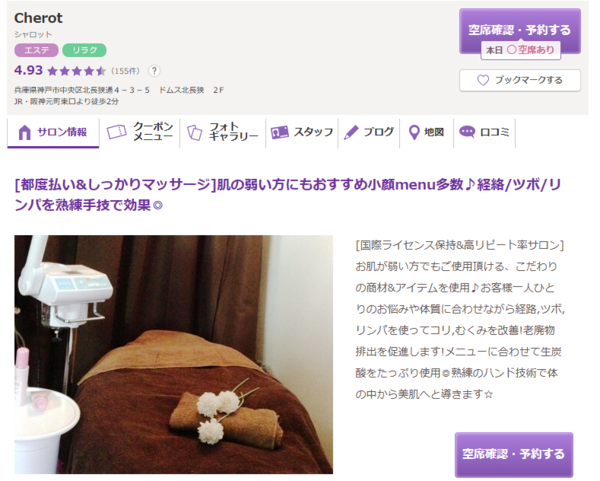The image size is (600, 481).
Task: Select the エステ category tag
Action: pyautogui.click(x=36, y=50)
